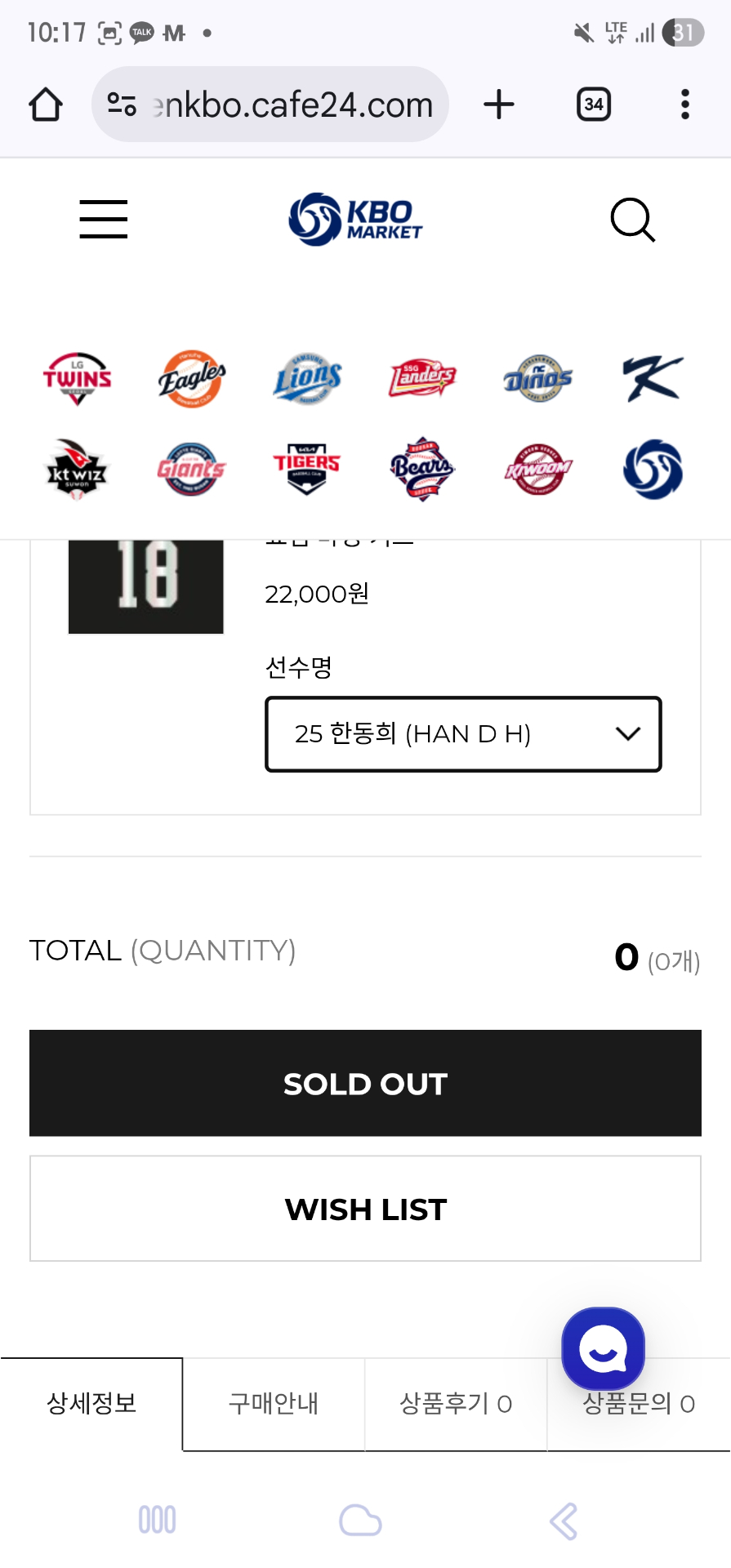Expand the player name dropdown
Viewport: 731px width, 1568px height.
click(x=463, y=734)
